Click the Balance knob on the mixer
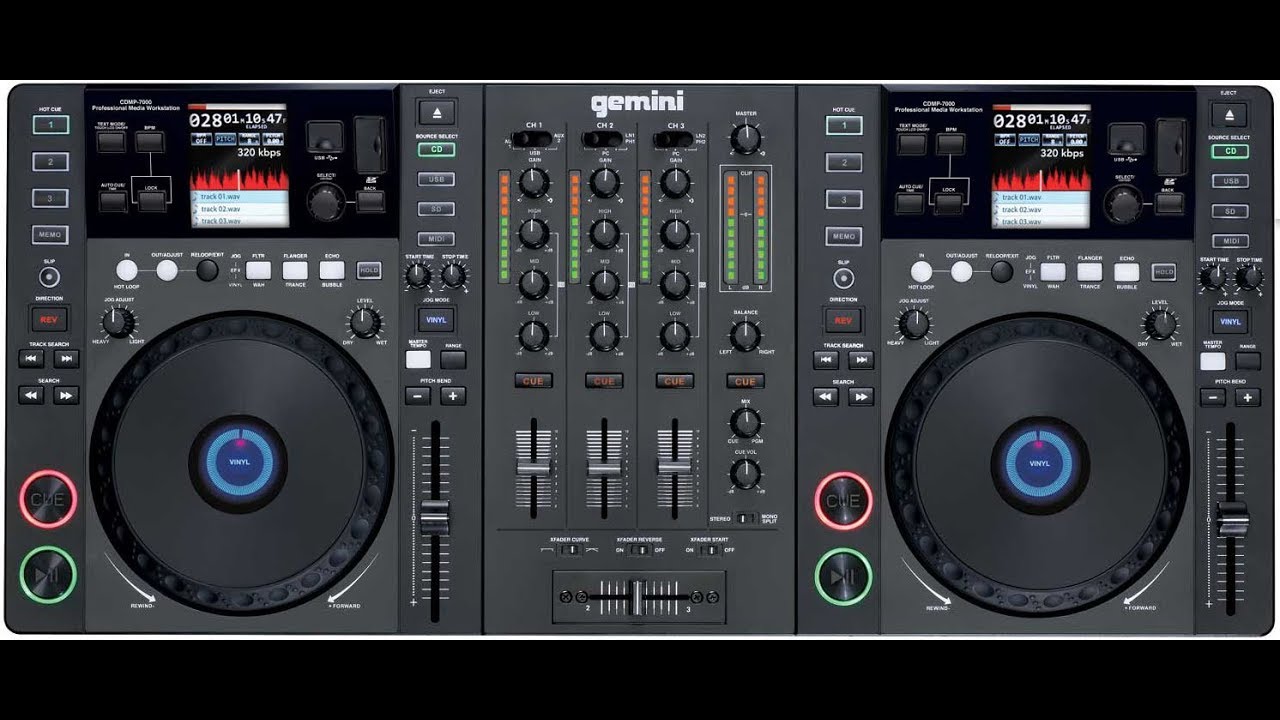The image size is (1280, 720). tap(745, 337)
